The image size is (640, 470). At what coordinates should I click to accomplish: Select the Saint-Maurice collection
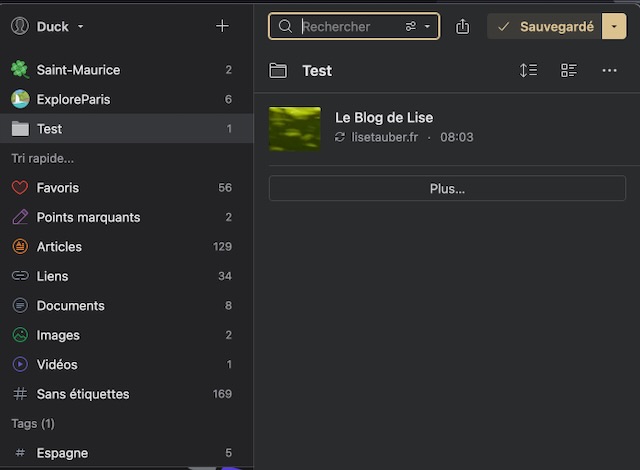tap(78, 70)
